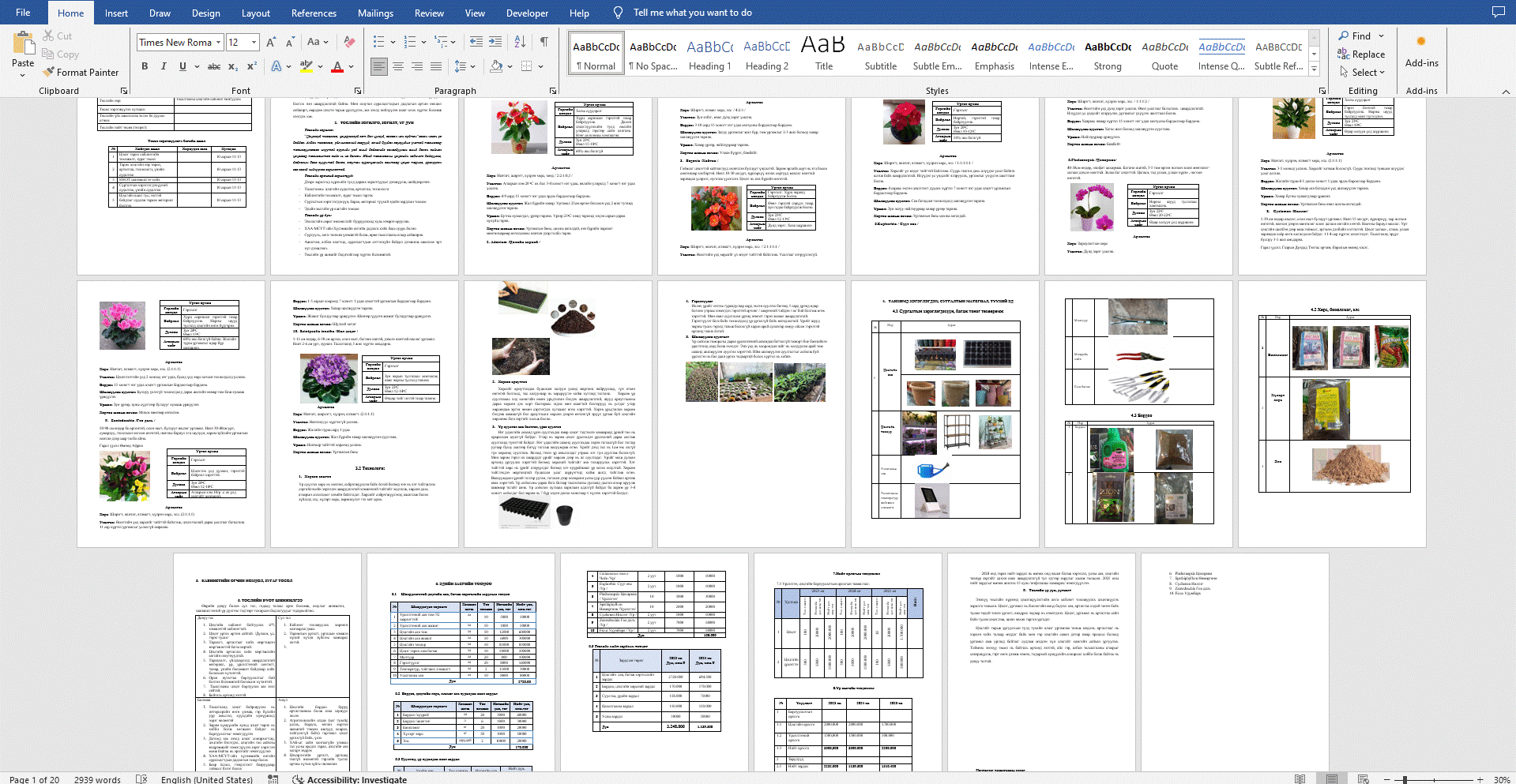Apply the Intense Quote style
Image resolution: width=1516 pixels, height=784 pixels.
coord(1221,54)
